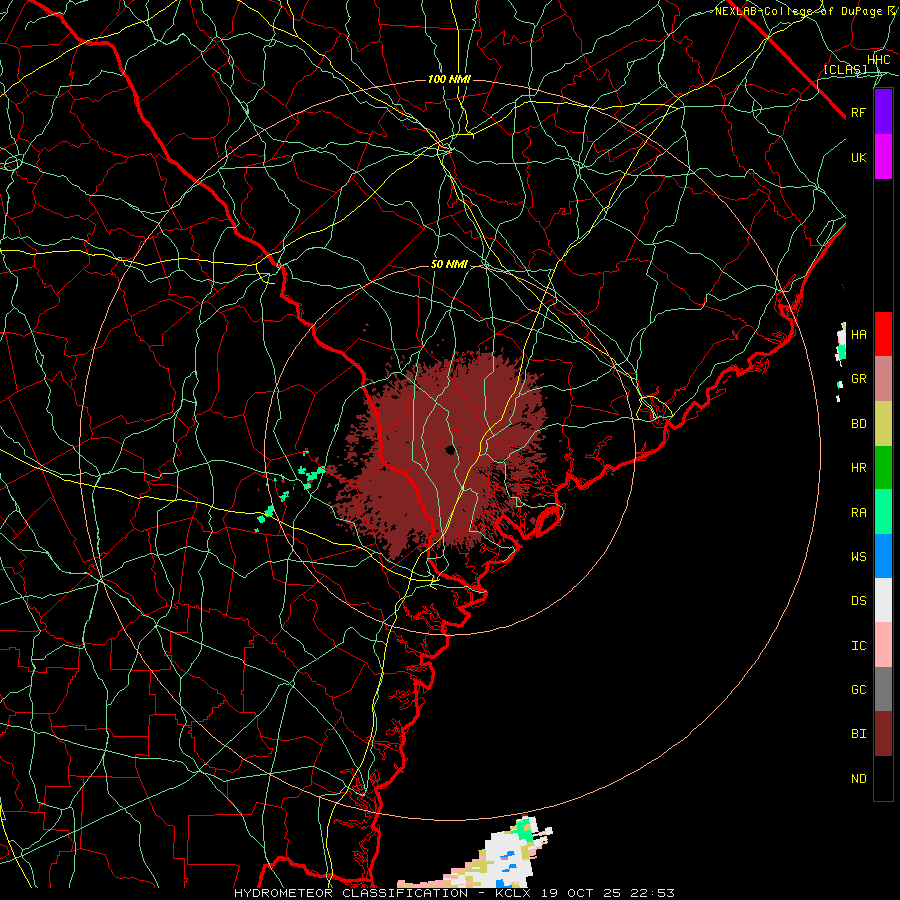Click the "KCLX" radar site identifier
This screenshot has height=900, width=900.
pyautogui.click(x=513, y=893)
